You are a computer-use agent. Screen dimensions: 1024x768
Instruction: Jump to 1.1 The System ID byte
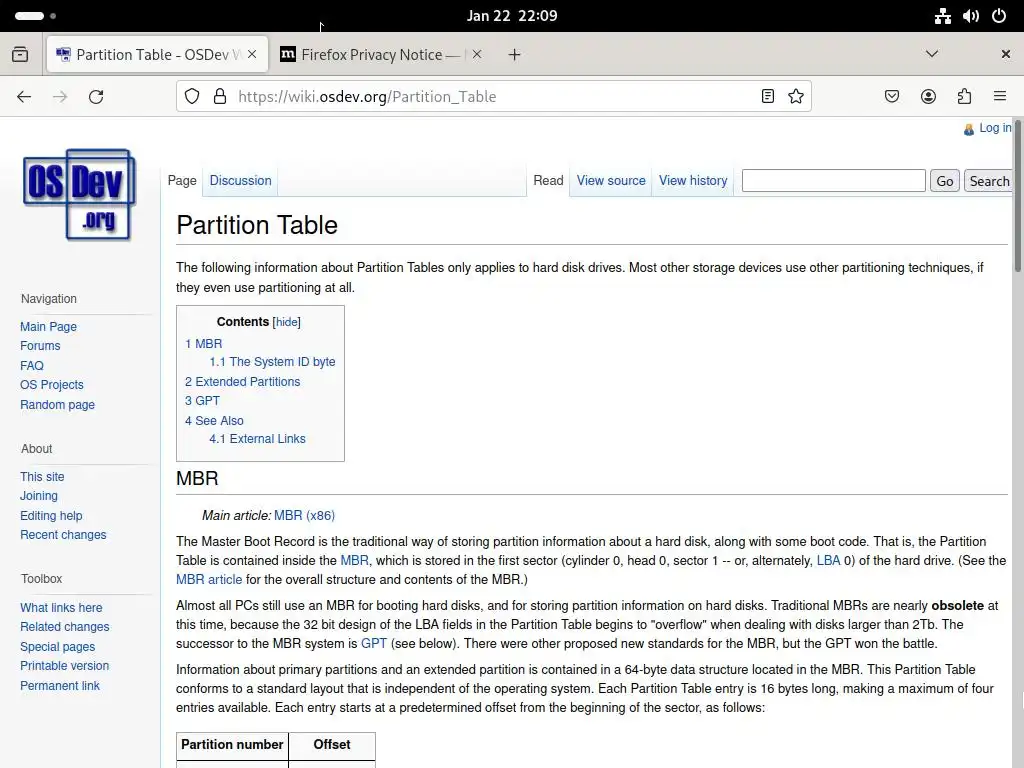pyautogui.click(x=272, y=362)
